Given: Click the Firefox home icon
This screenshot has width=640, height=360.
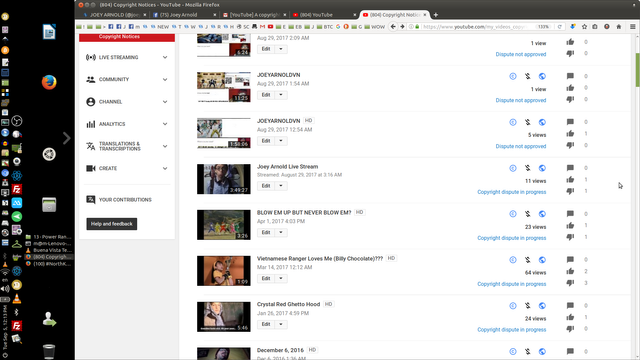Looking at the screenshot, I should point(619,27).
